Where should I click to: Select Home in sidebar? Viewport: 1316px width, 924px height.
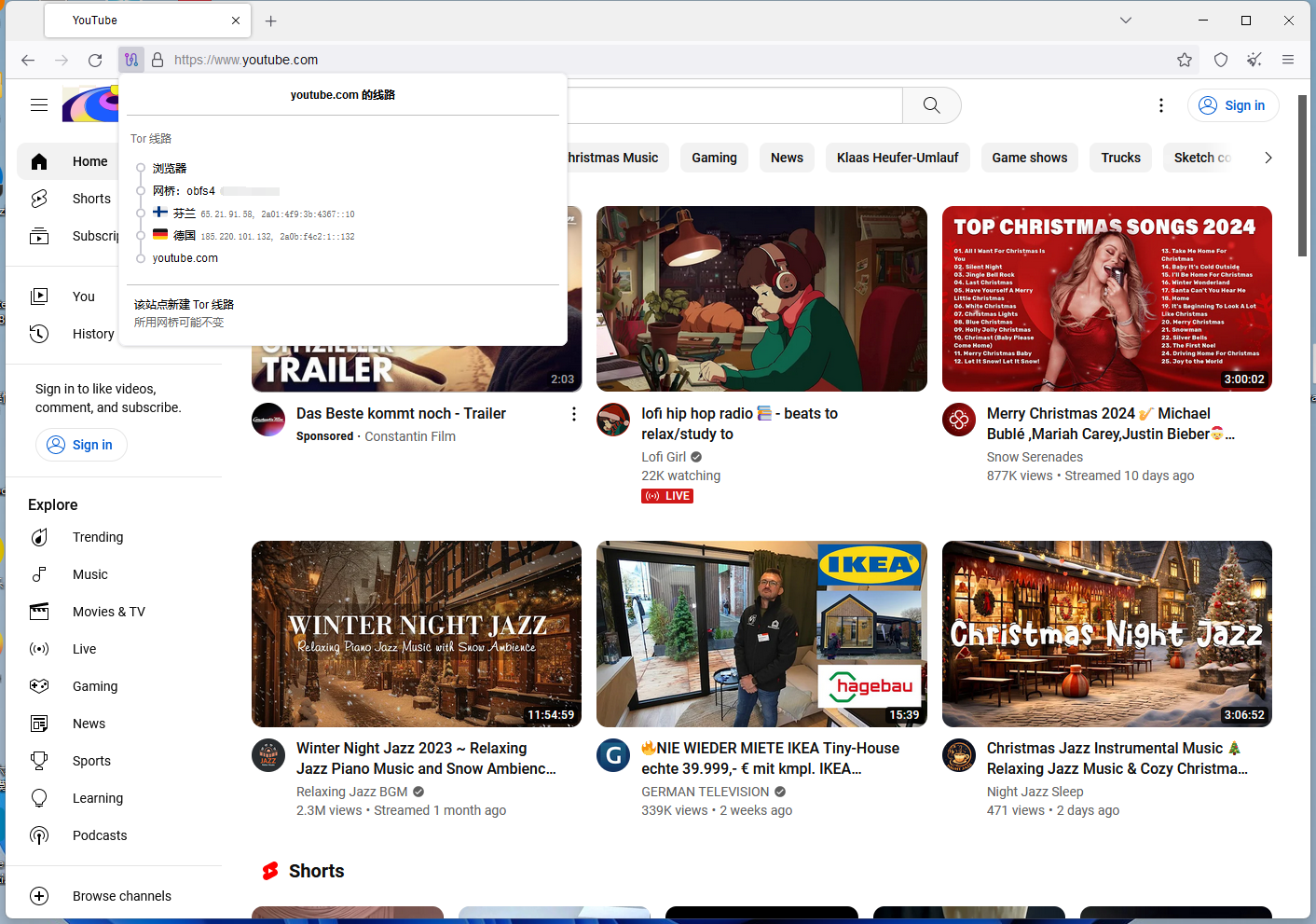click(67, 161)
